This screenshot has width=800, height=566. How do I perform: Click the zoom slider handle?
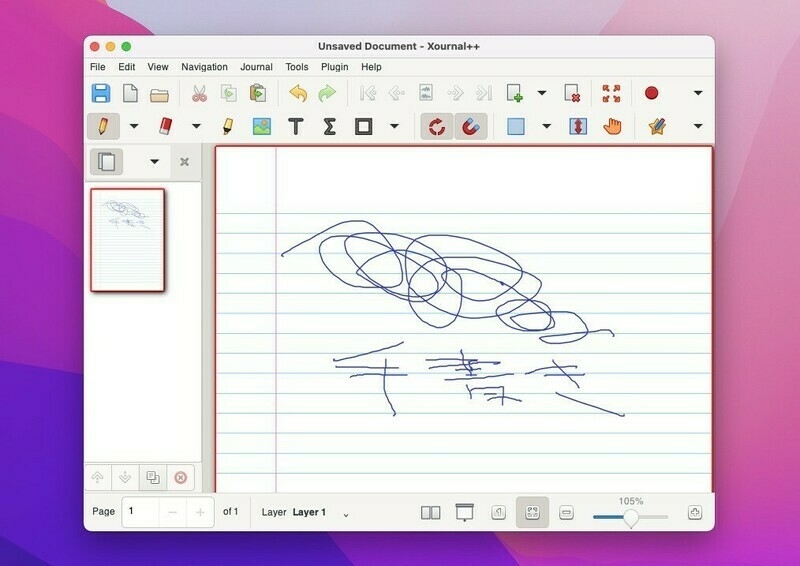631,517
